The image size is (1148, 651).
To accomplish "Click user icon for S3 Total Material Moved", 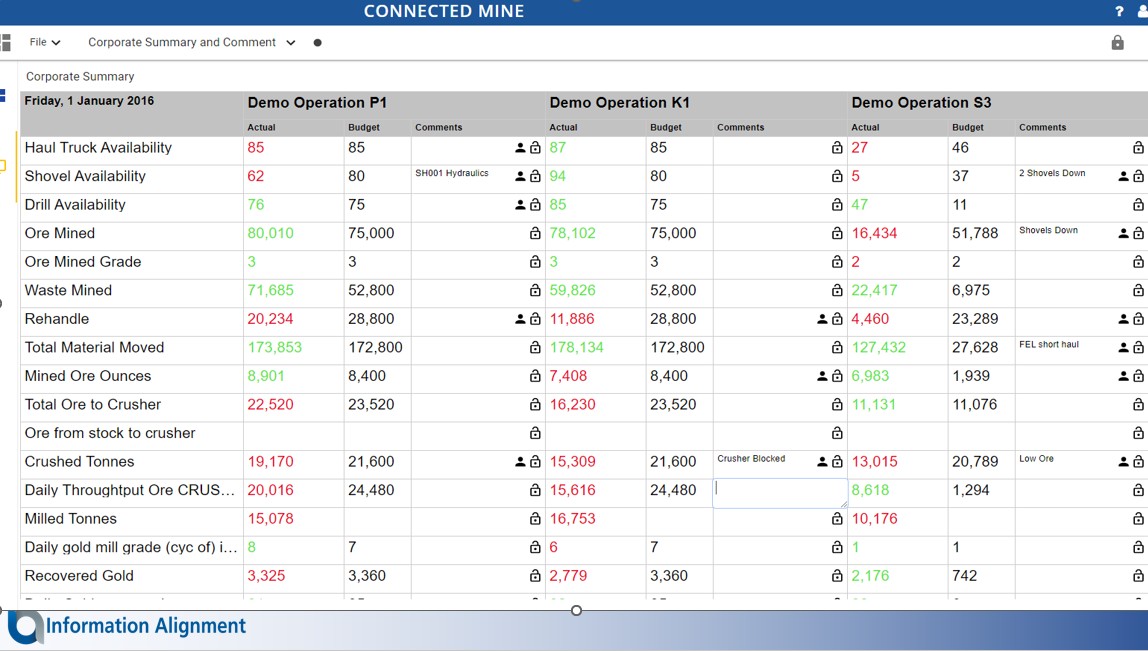I will click(x=1123, y=347).
